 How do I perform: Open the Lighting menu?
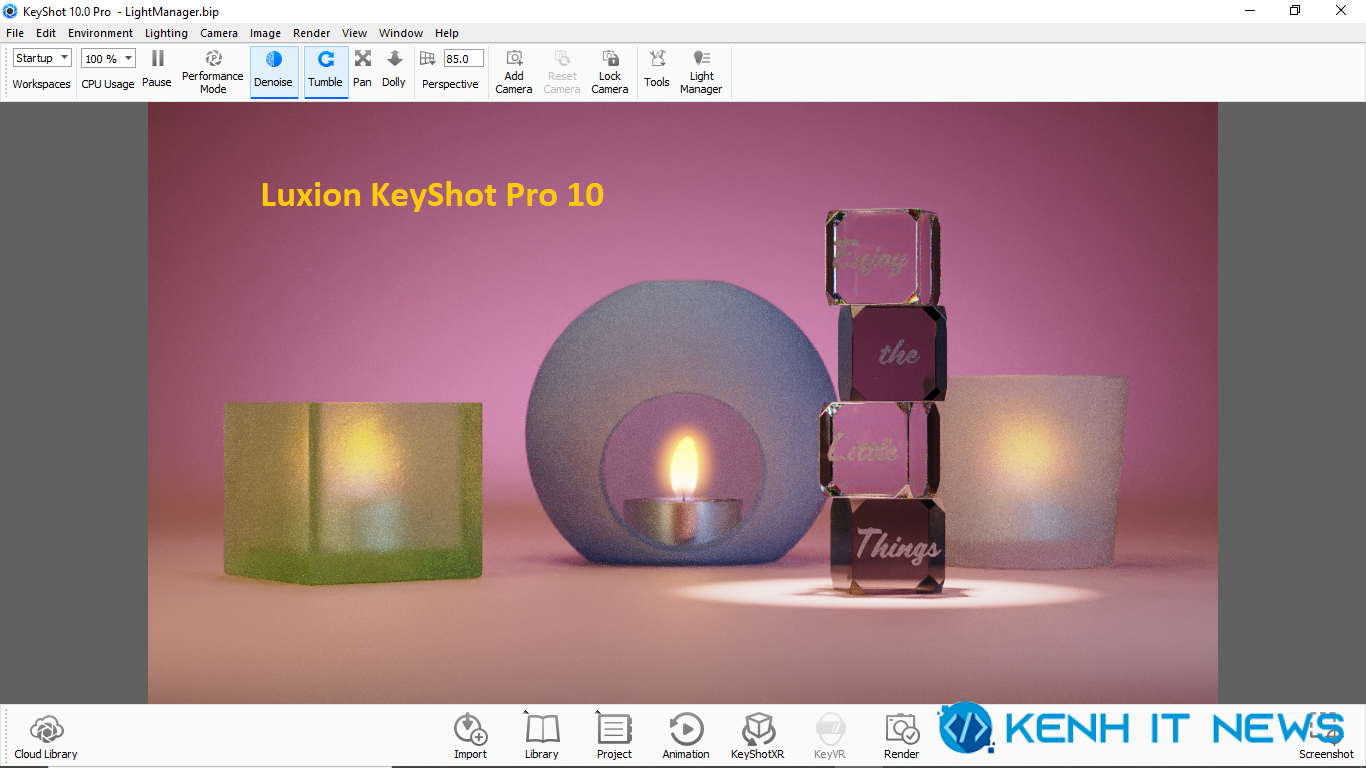pyautogui.click(x=166, y=33)
